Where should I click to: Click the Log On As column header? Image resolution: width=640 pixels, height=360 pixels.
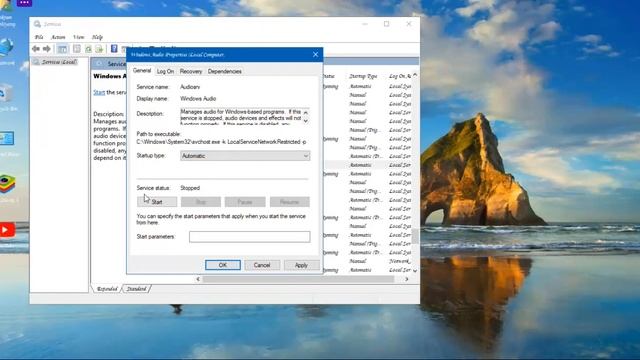pyautogui.click(x=400, y=76)
